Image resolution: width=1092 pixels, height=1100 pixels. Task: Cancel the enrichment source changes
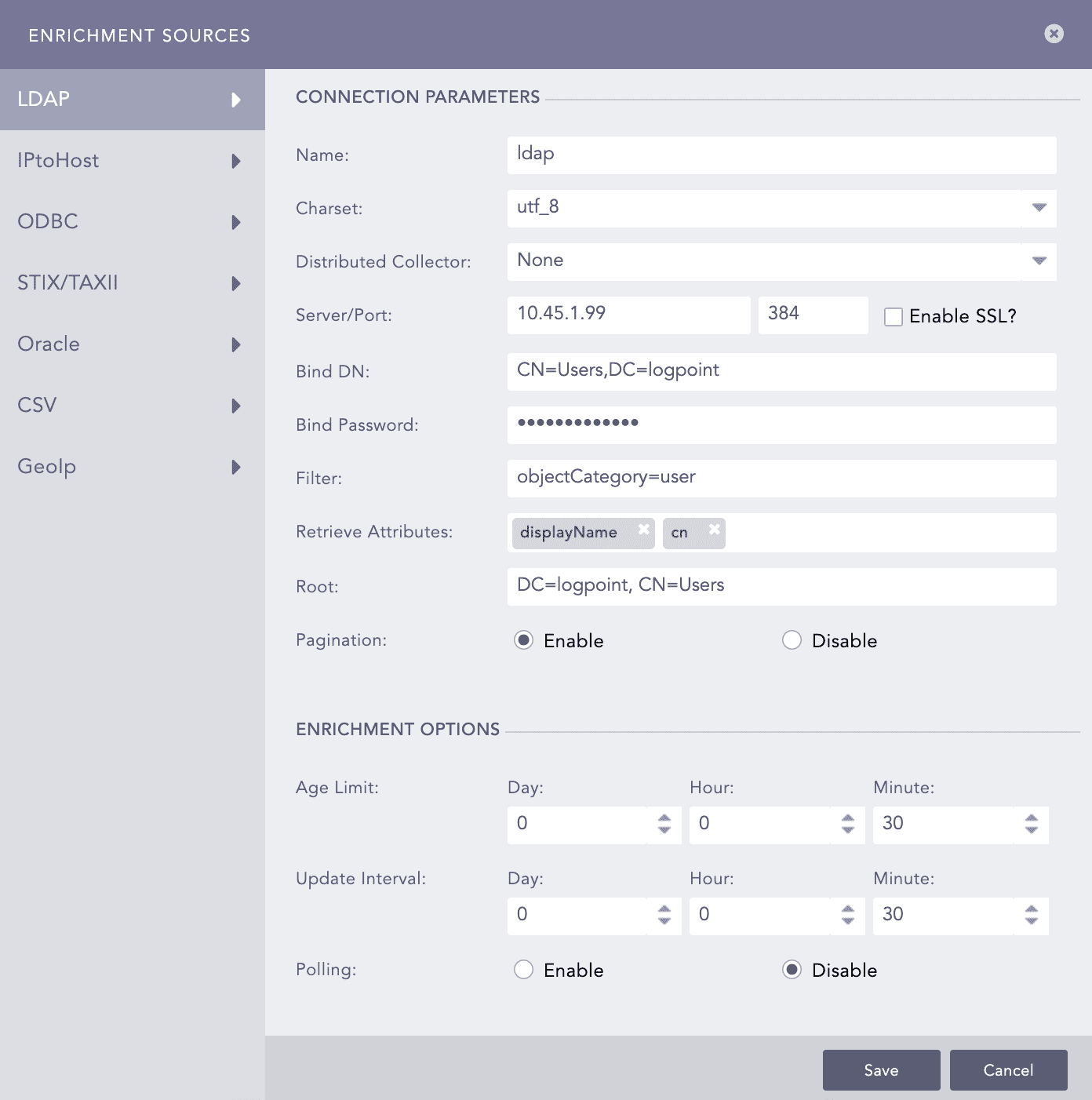click(x=1008, y=1070)
